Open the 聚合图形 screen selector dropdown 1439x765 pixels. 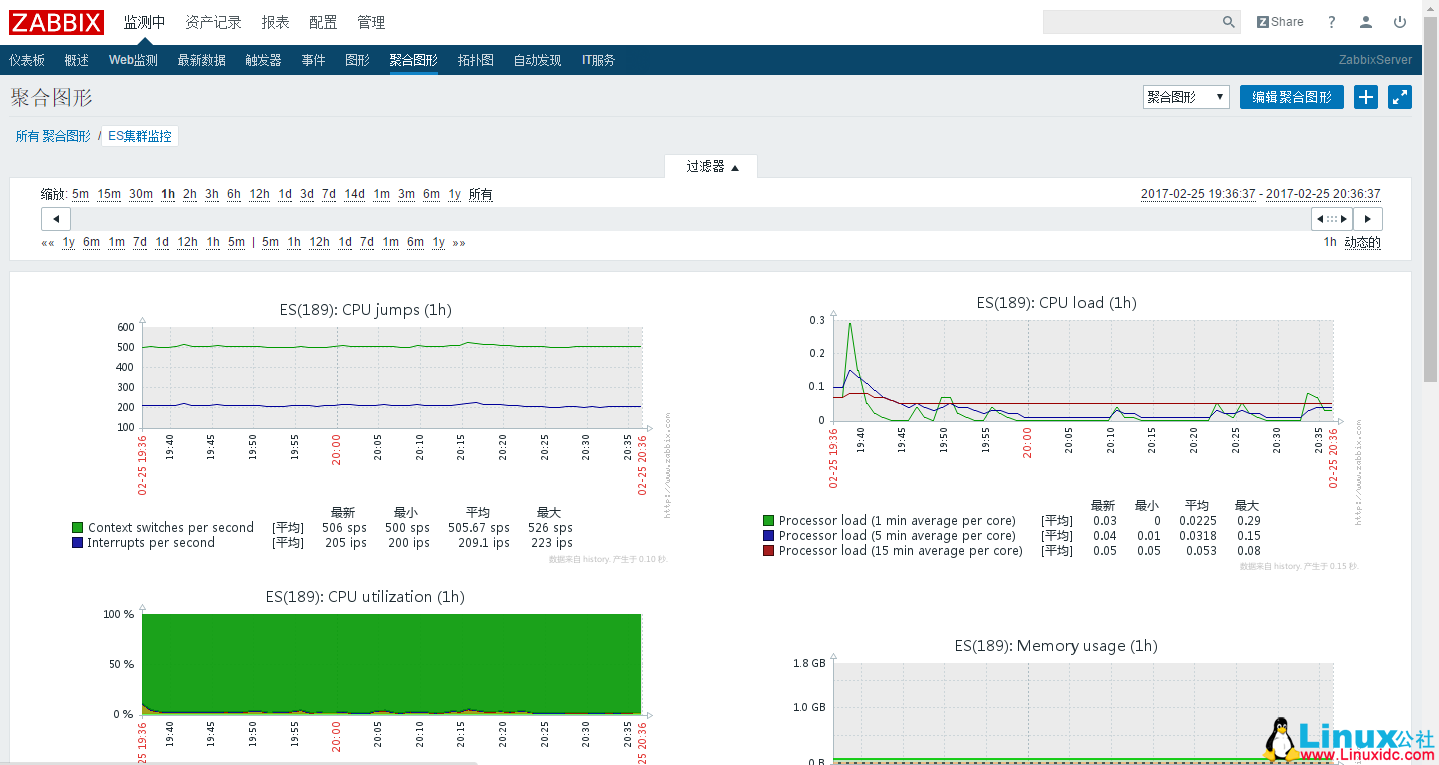coord(1185,97)
